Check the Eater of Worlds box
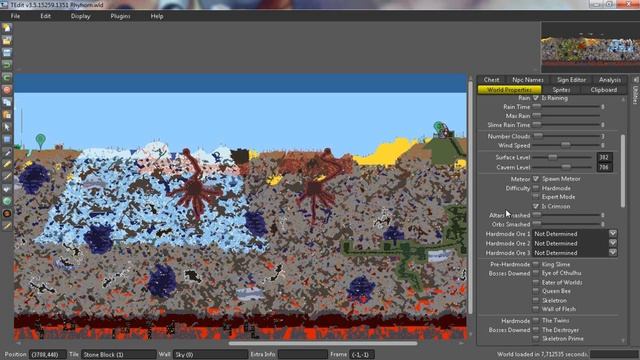 (536, 282)
